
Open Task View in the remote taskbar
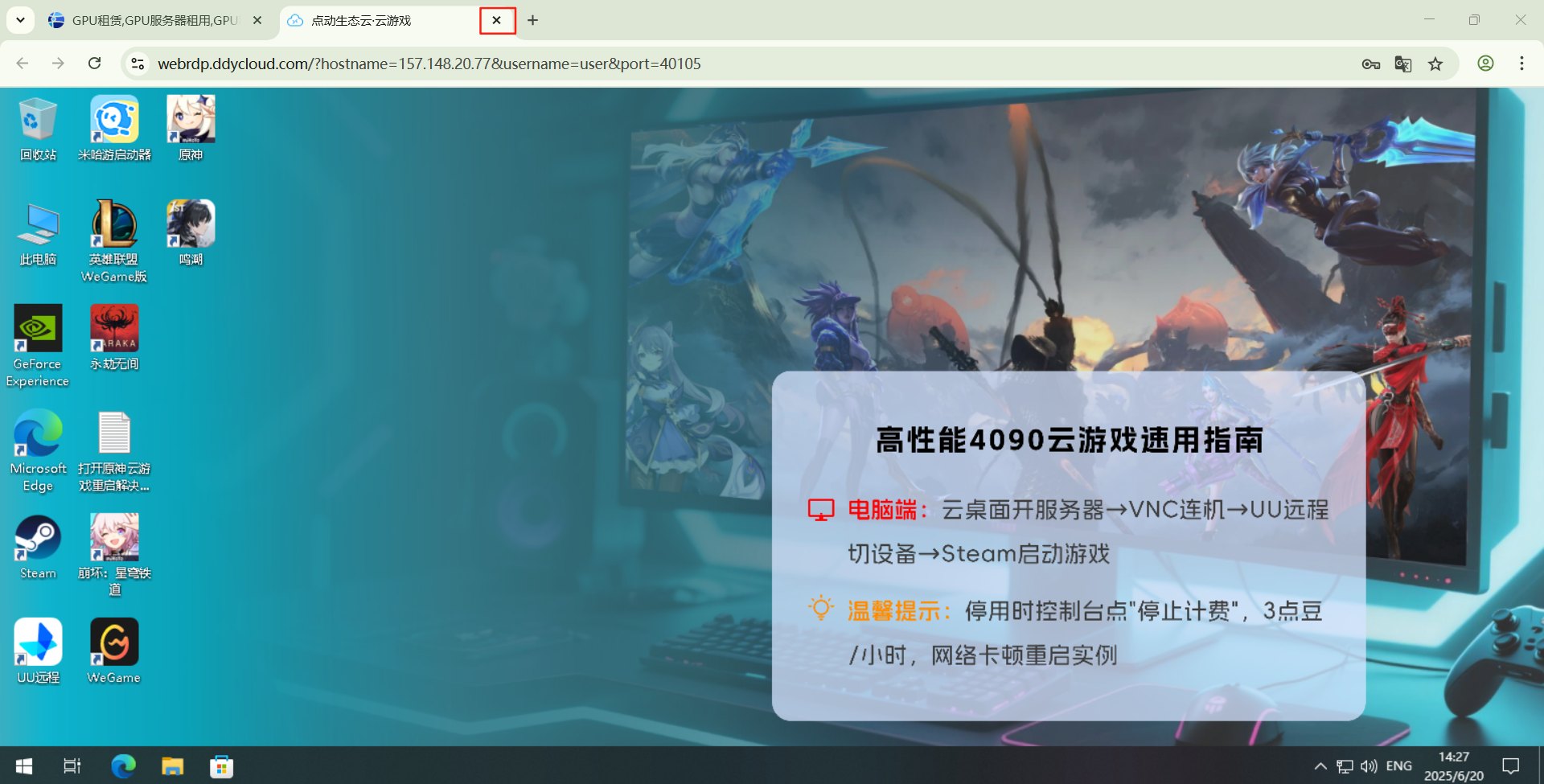click(72, 766)
